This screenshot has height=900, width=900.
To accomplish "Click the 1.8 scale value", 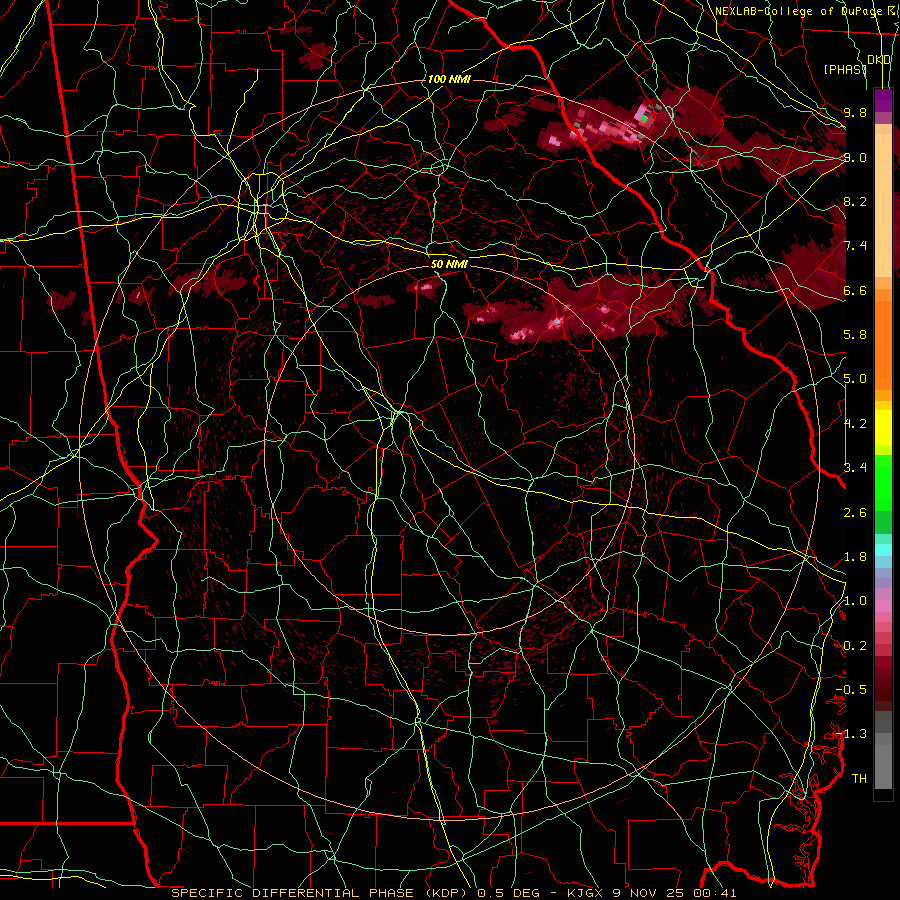I will pos(855,556).
